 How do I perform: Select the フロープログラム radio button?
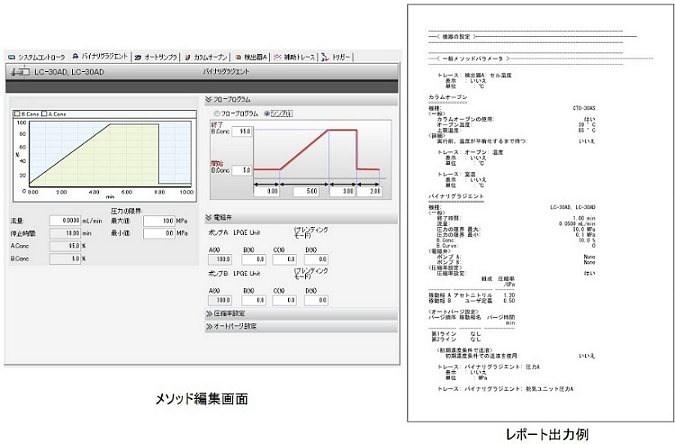click(x=217, y=114)
